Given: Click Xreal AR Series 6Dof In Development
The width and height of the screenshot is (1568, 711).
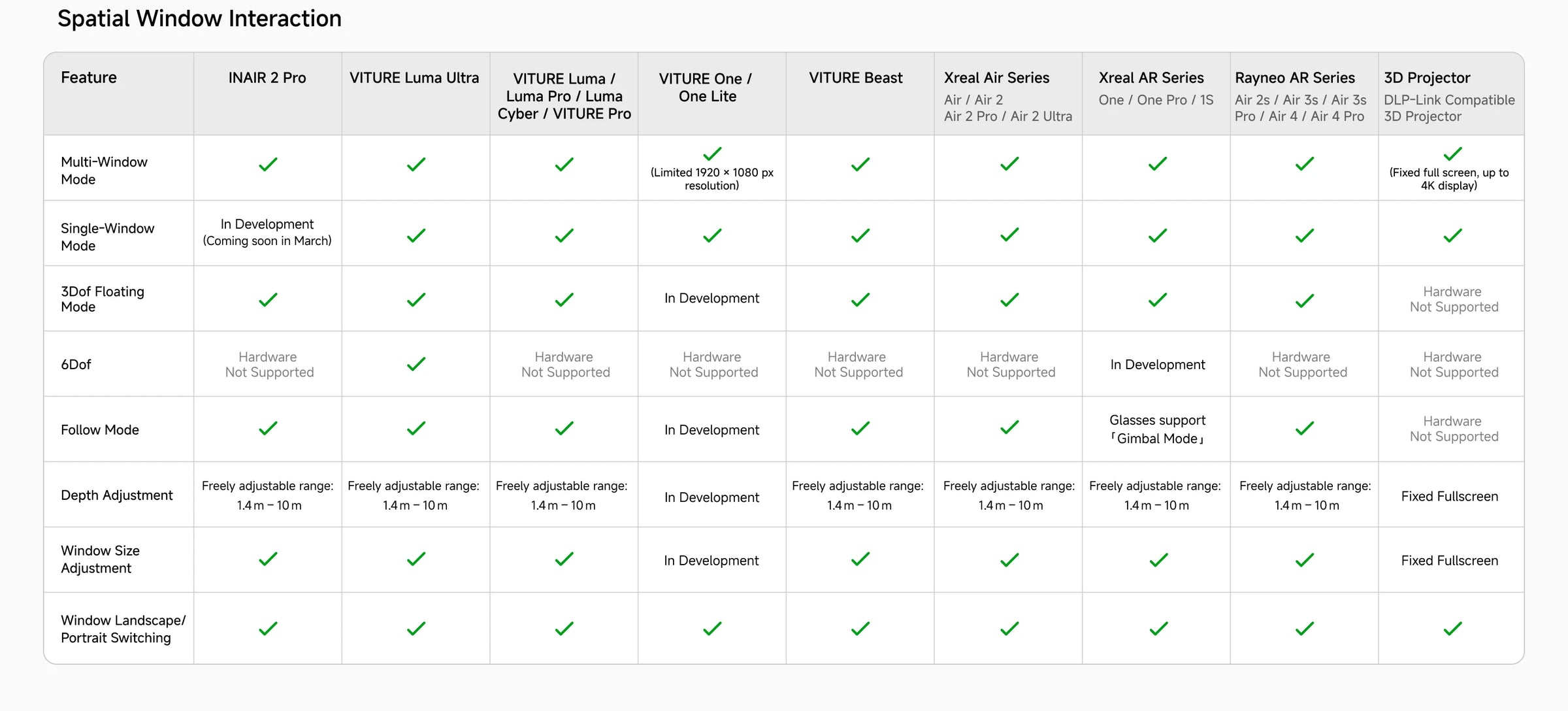Looking at the screenshot, I should tap(1158, 365).
